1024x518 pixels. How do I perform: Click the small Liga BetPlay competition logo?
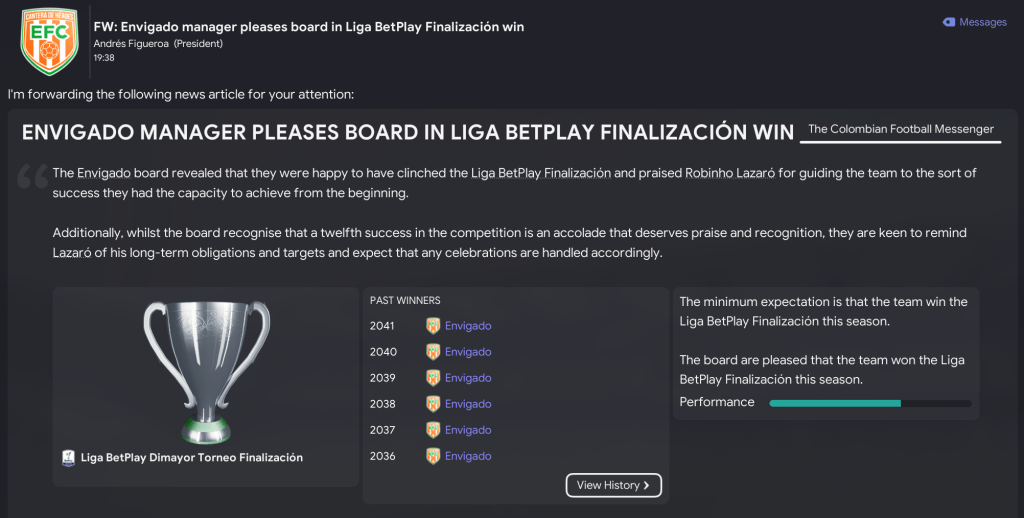click(69, 457)
